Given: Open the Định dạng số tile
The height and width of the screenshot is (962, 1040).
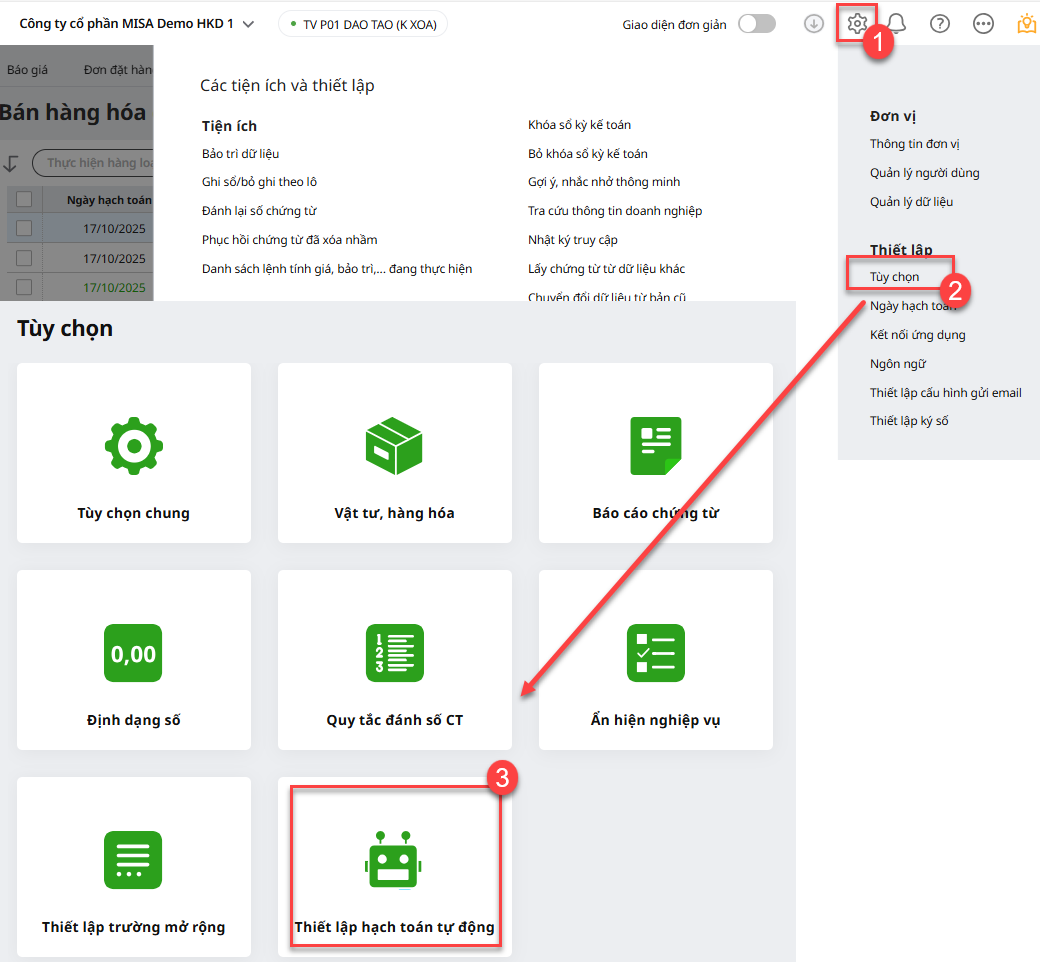Looking at the screenshot, I should click(x=134, y=660).
